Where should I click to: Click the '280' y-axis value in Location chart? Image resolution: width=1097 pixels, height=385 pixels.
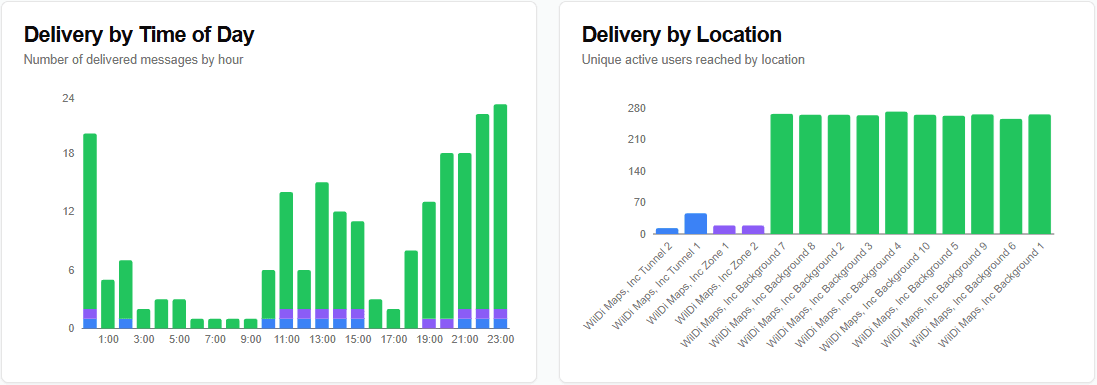point(636,108)
